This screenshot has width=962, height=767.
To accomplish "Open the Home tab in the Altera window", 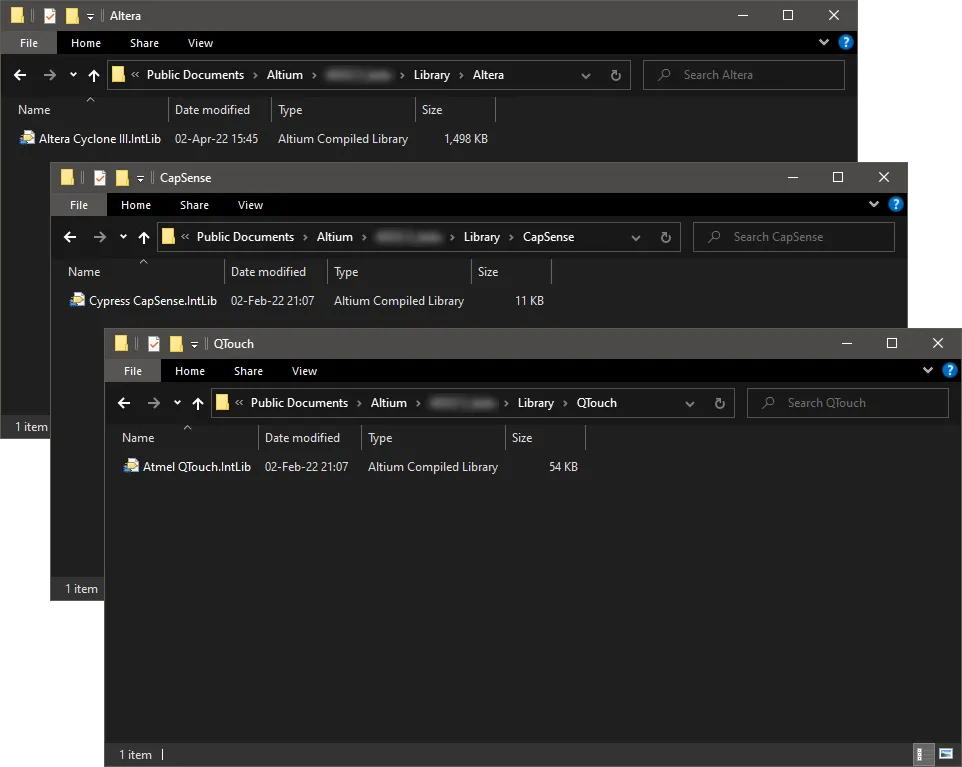I will tap(86, 43).
